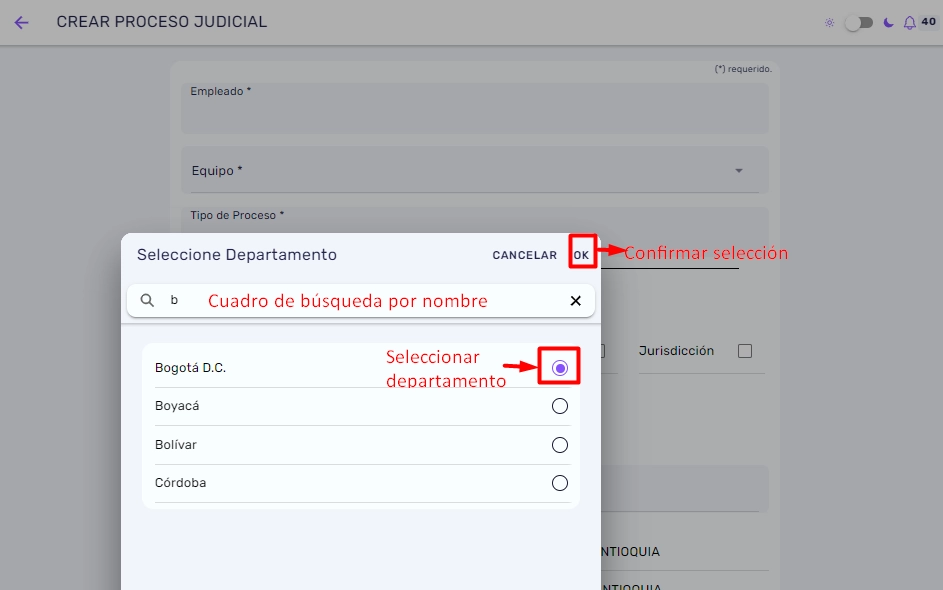
Task: Click the Empleado field
Action: (475, 108)
